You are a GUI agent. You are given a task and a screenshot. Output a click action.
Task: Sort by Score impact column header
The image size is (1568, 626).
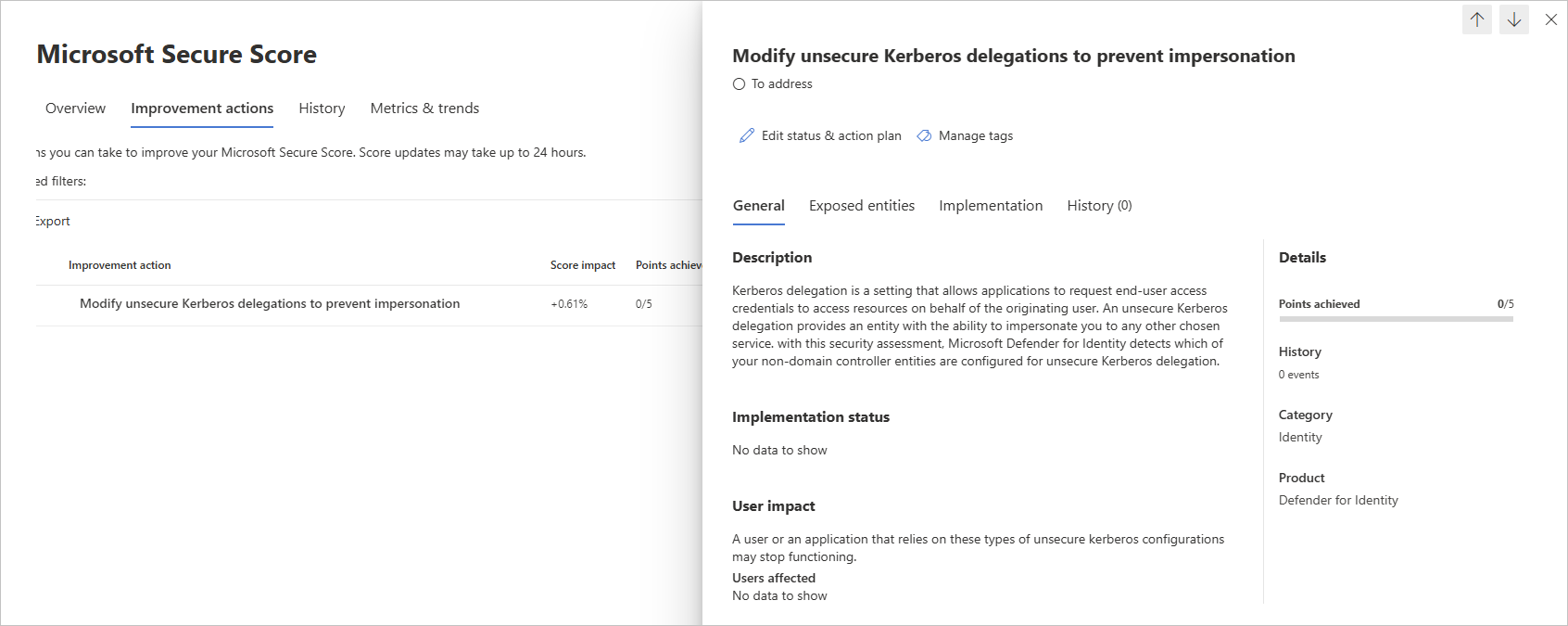tap(582, 265)
